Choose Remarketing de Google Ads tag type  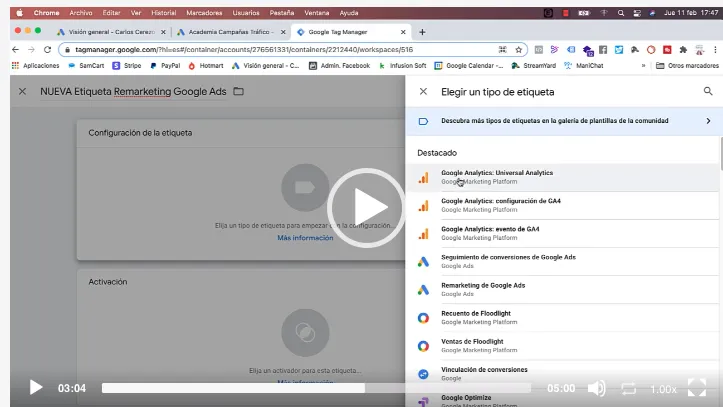click(562, 289)
